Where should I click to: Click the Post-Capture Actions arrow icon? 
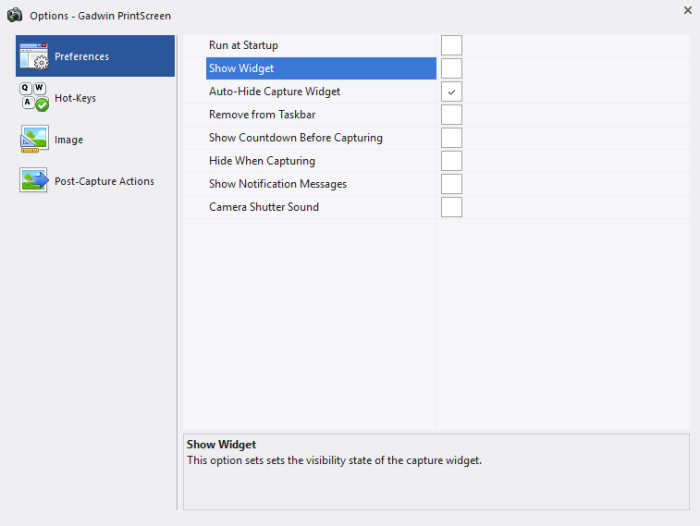(34, 180)
